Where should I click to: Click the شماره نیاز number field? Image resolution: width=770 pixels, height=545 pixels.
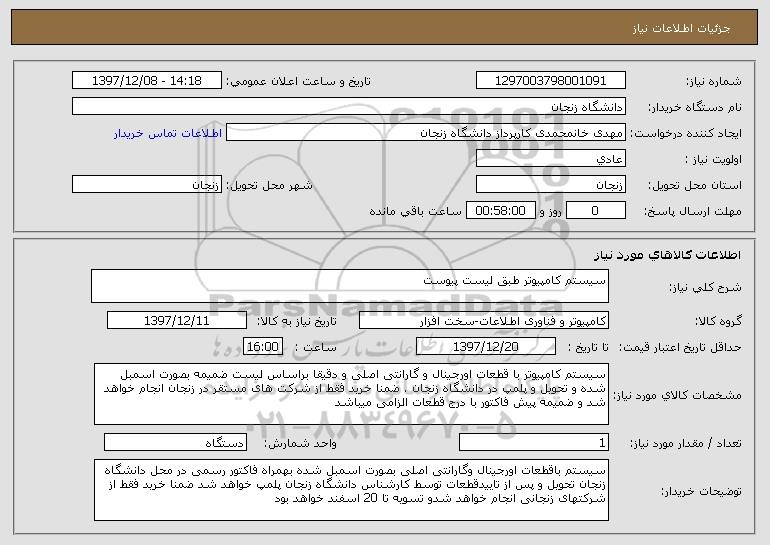coord(550,80)
